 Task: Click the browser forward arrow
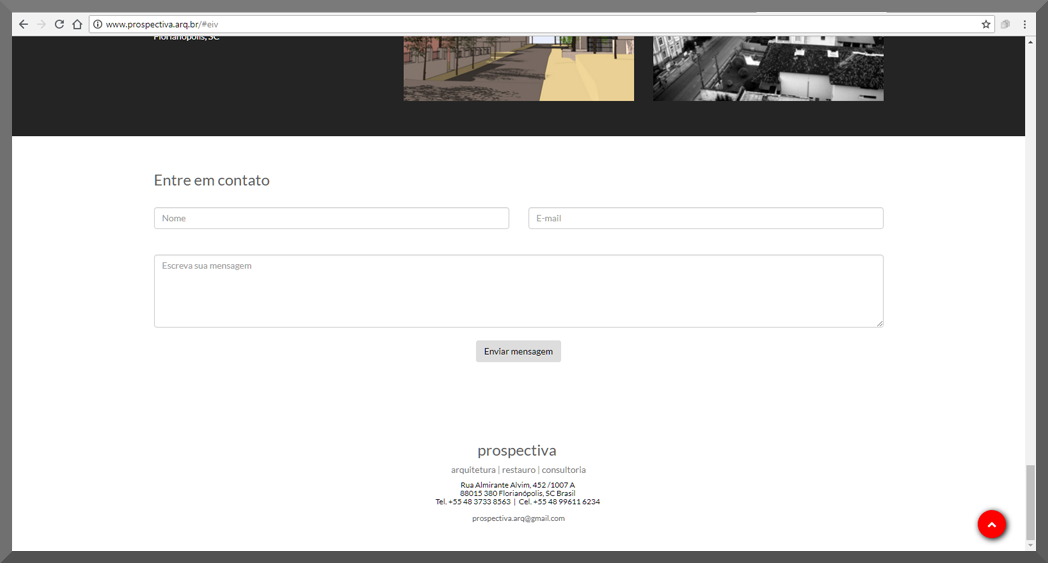pos(41,24)
